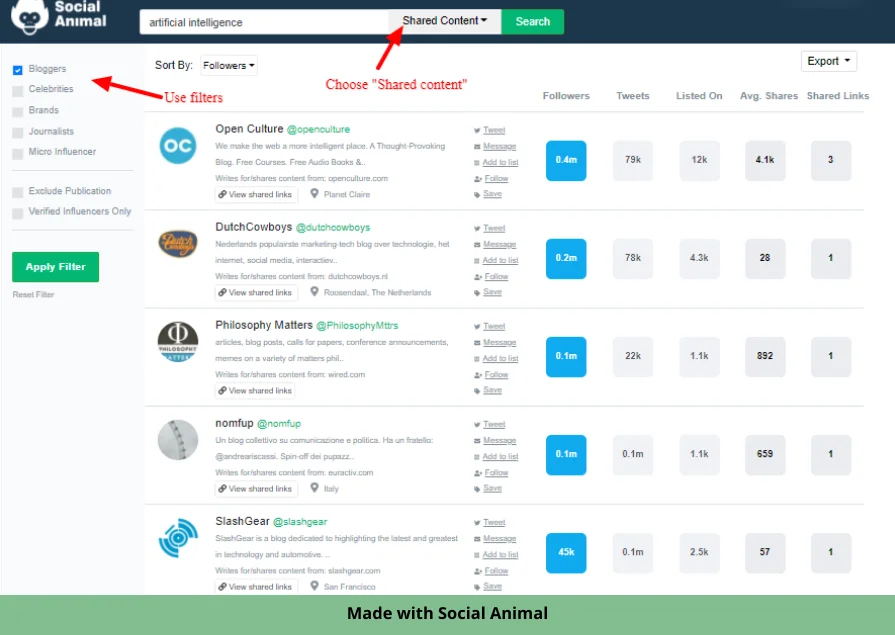Open the Shared Content search type dropdown
Screen dimensions: 895x635
coord(445,21)
